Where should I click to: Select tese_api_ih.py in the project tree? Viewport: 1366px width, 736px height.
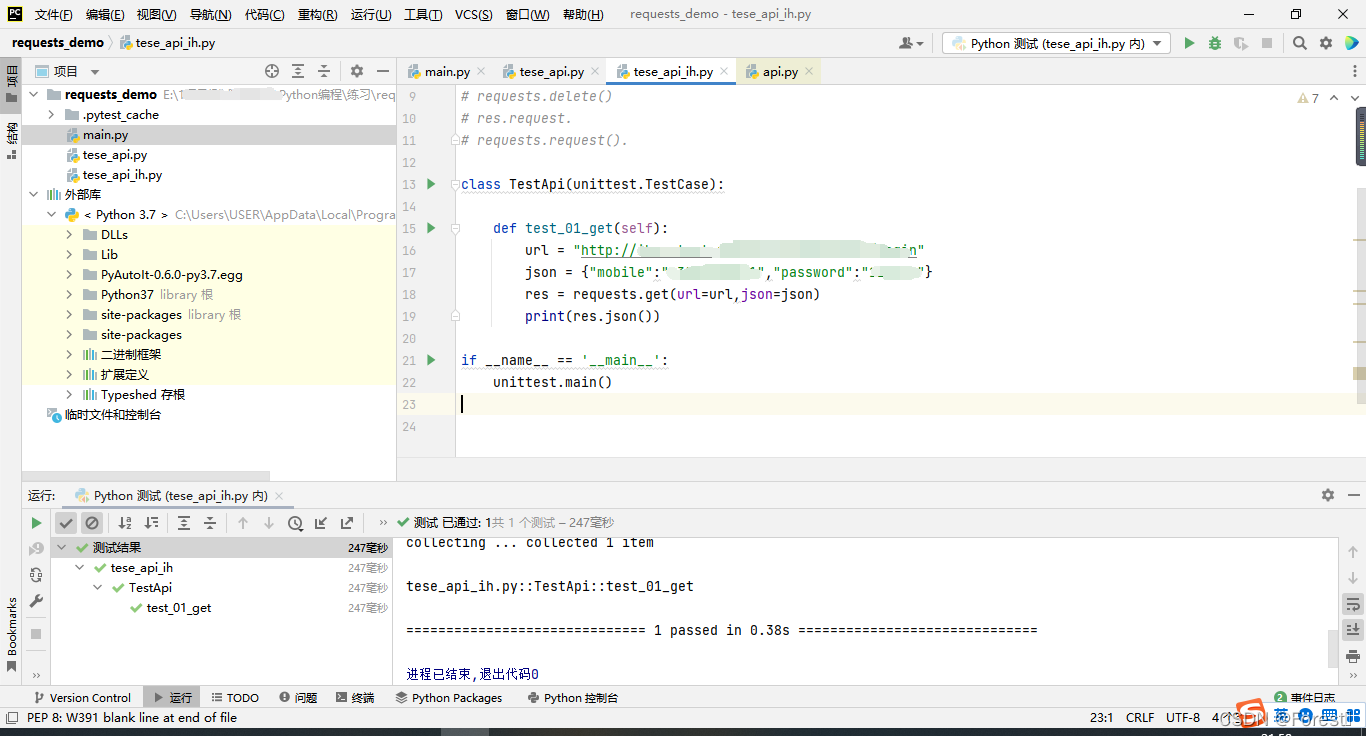click(x=122, y=174)
